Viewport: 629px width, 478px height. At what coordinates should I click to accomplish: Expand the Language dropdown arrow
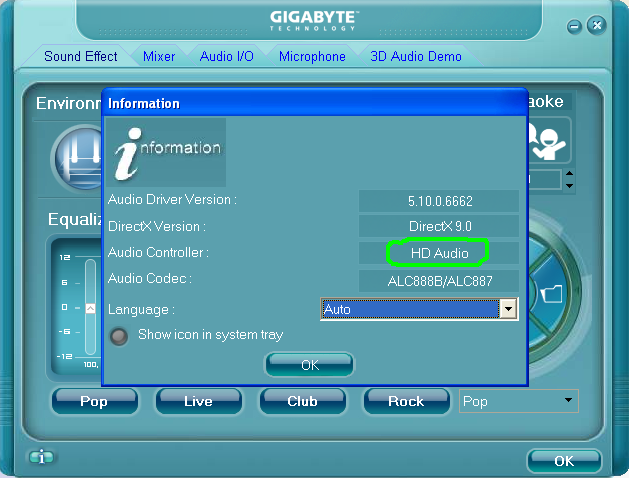coord(508,309)
